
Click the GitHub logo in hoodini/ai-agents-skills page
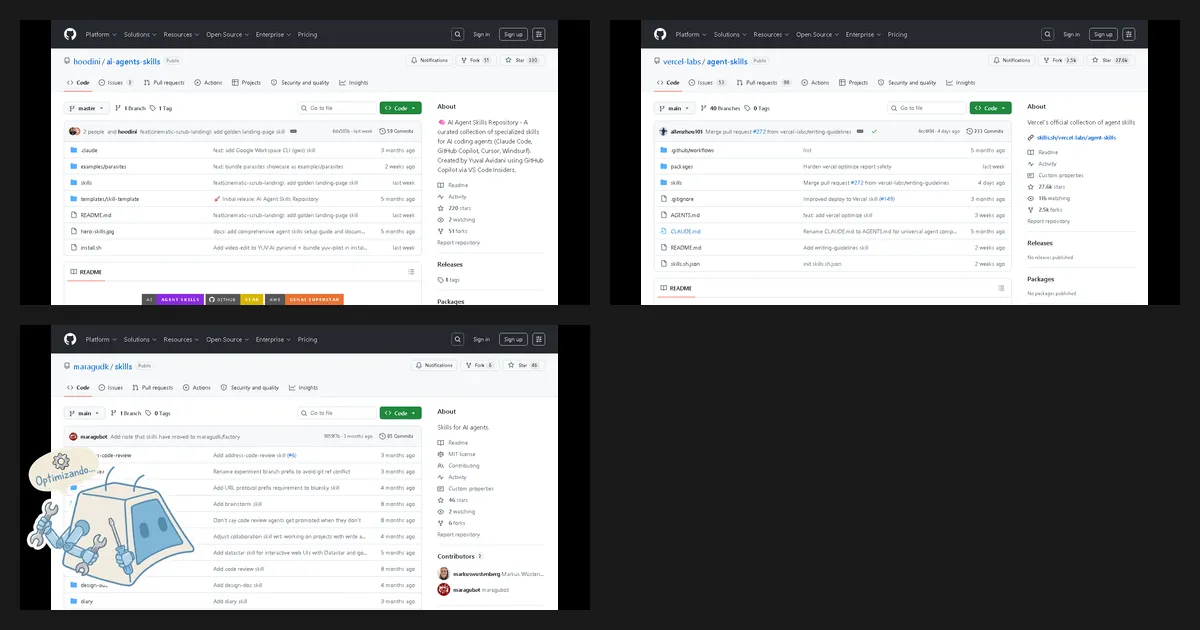click(70, 34)
